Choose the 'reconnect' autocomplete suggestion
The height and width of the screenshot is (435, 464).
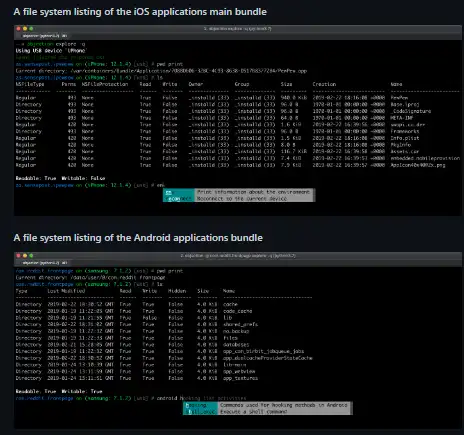[x=178, y=199]
